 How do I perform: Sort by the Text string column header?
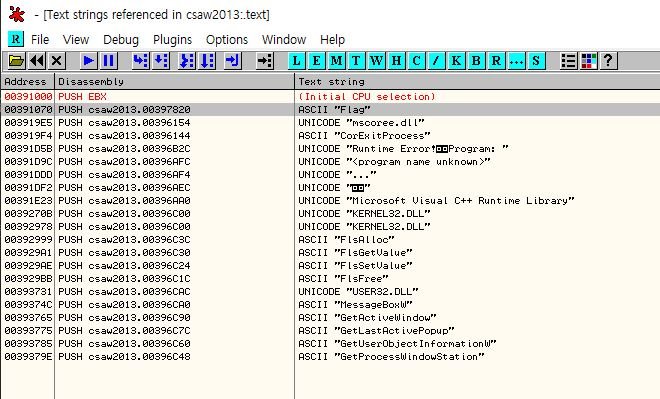(477, 81)
